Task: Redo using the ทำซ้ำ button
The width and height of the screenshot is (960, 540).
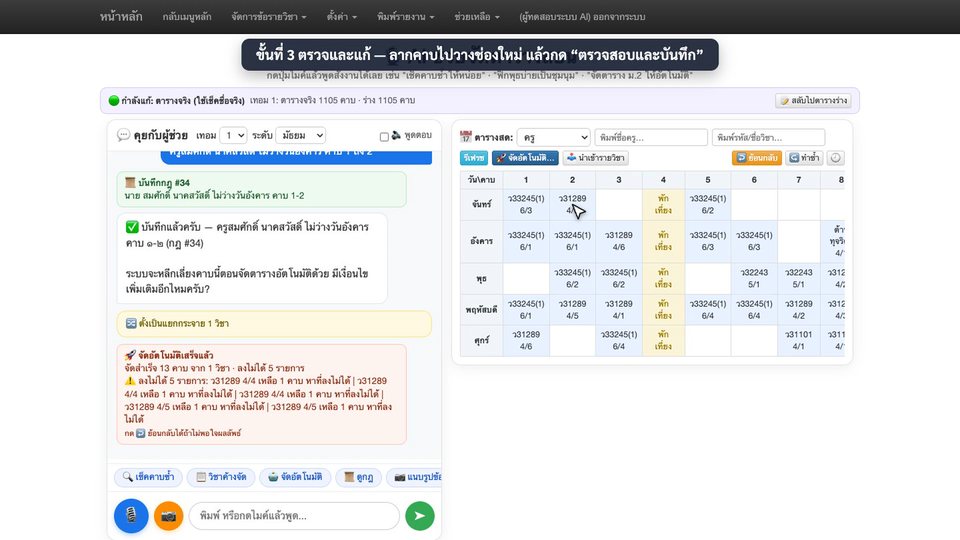Action: coord(804,157)
